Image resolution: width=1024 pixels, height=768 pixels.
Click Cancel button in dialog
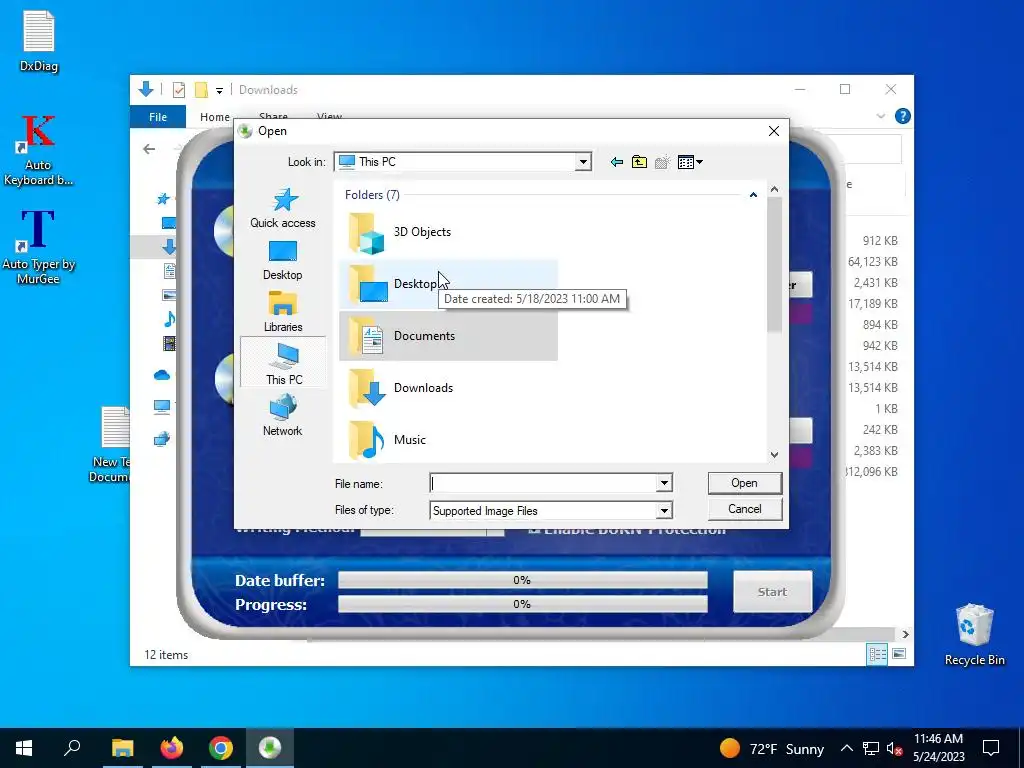click(x=744, y=509)
